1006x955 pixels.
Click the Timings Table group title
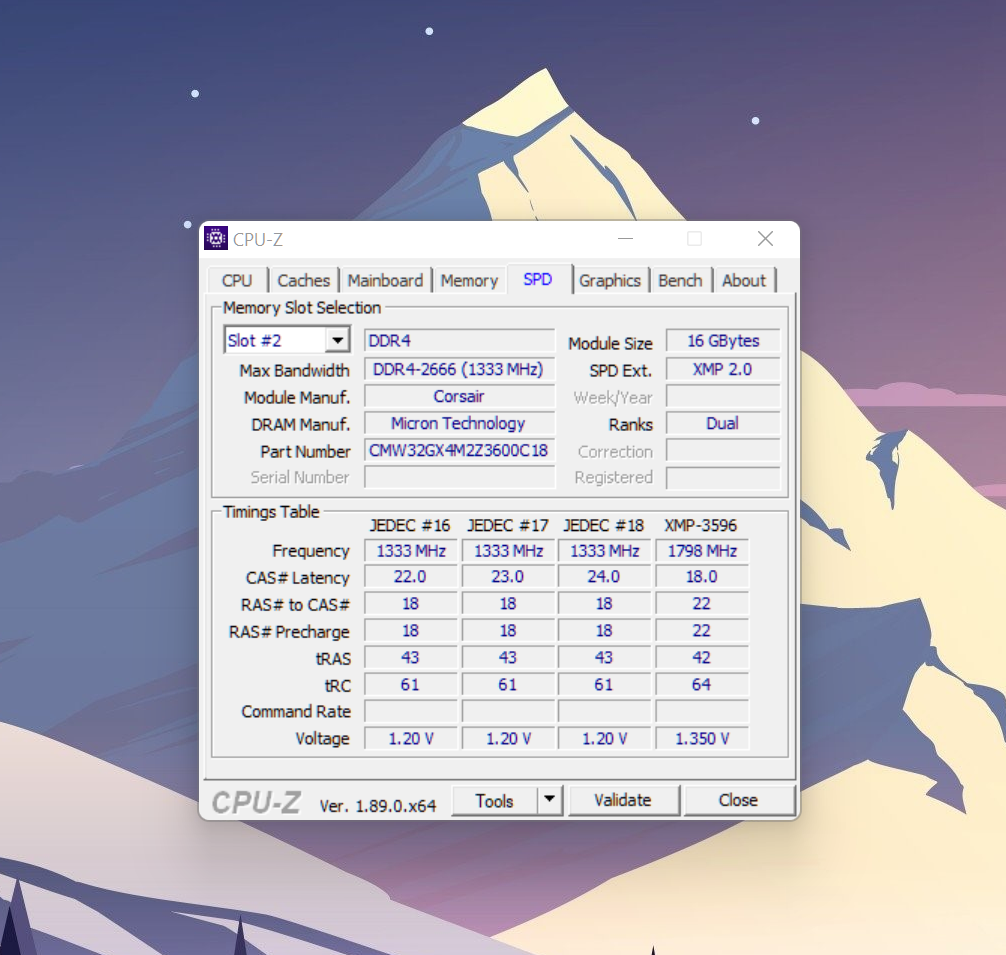point(271,512)
